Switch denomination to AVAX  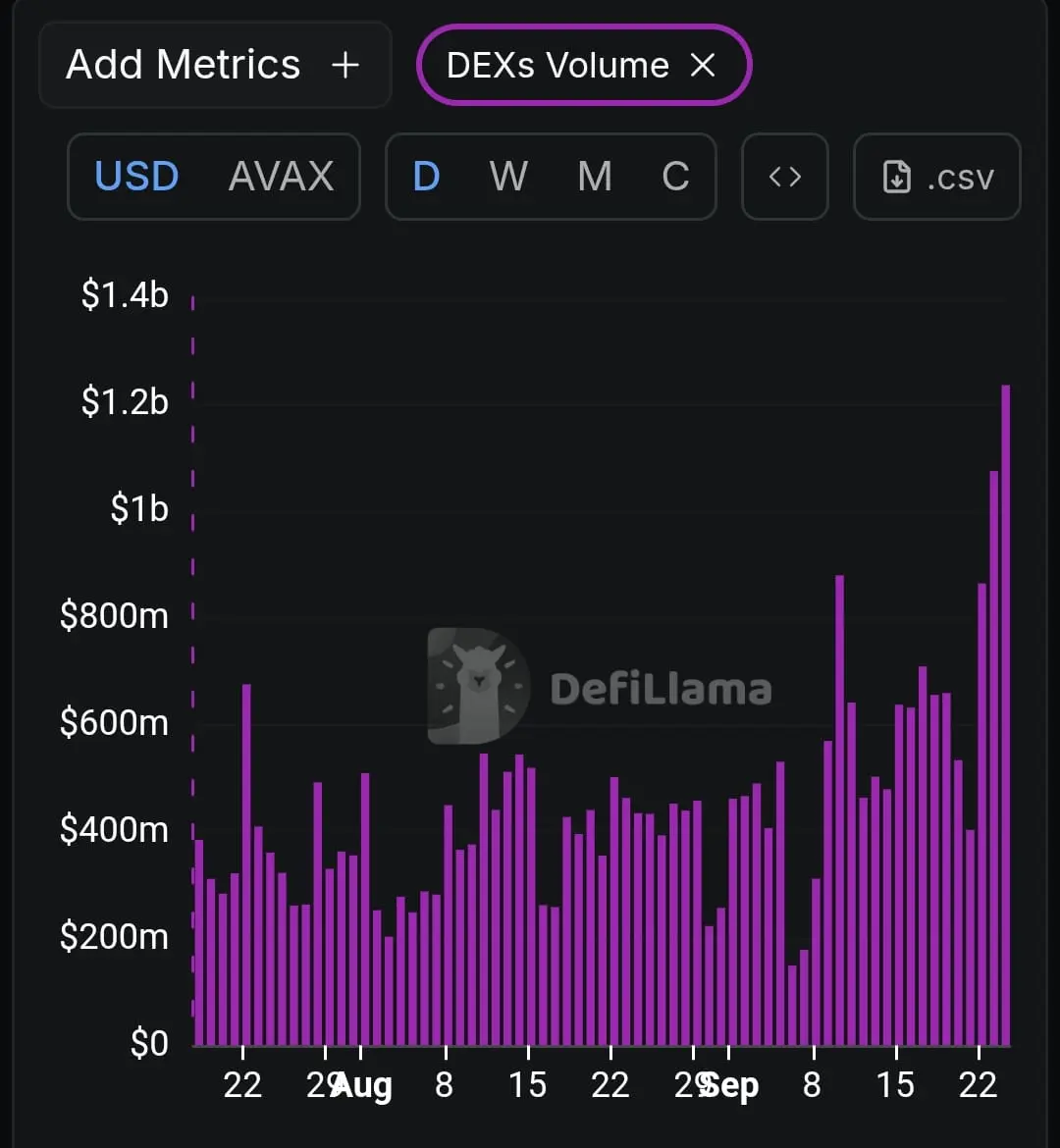tap(282, 177)
